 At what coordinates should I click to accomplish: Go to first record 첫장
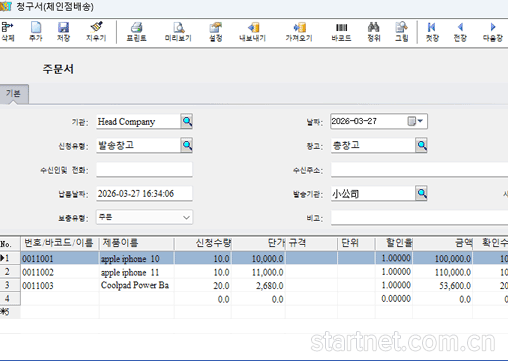click(x=432, y=32)
